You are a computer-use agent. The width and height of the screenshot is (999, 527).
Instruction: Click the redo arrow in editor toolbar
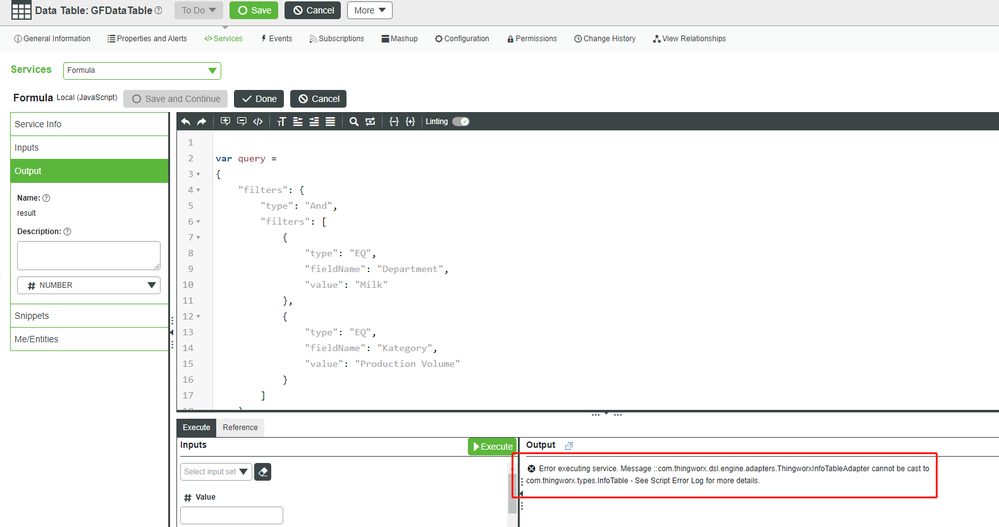[x=201, y=122]
